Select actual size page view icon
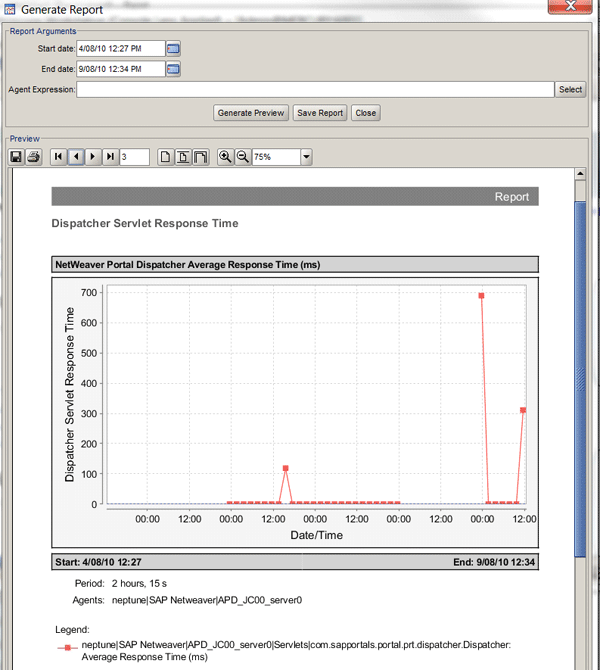This screenshot has width=600, height=670. coord(166,157)
